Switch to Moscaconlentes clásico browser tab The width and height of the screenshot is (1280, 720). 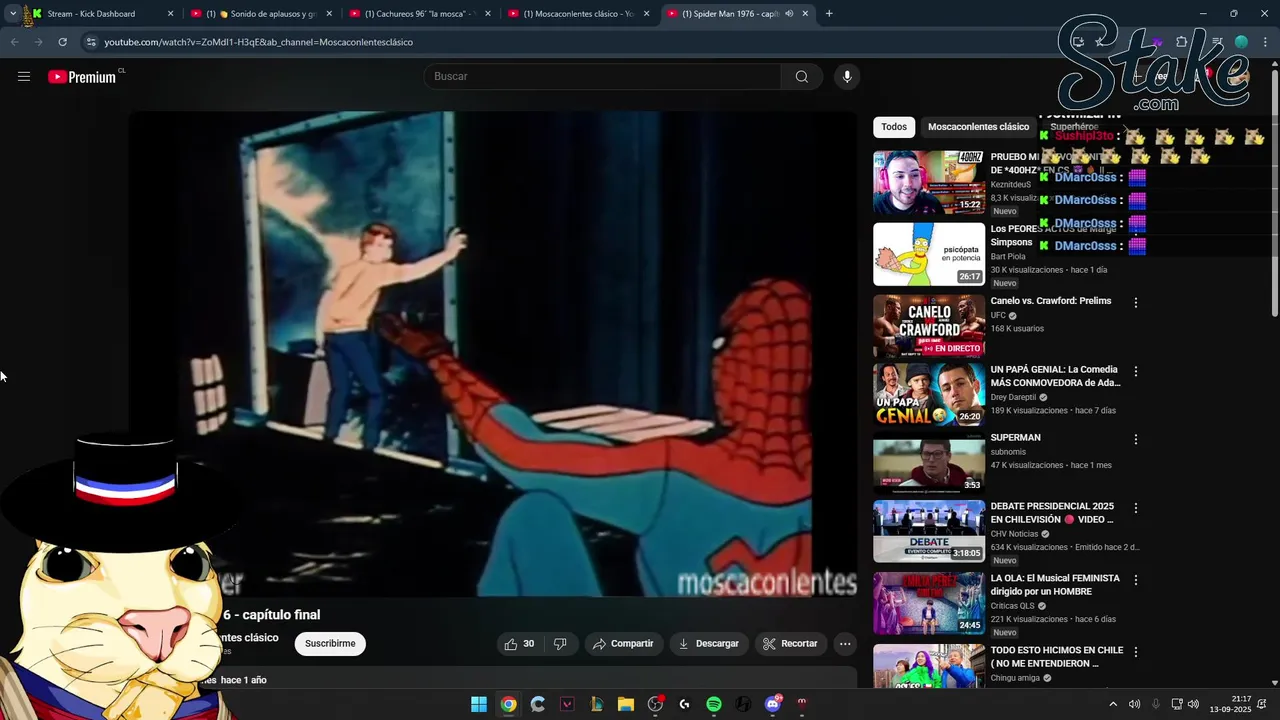click(578, 14)
